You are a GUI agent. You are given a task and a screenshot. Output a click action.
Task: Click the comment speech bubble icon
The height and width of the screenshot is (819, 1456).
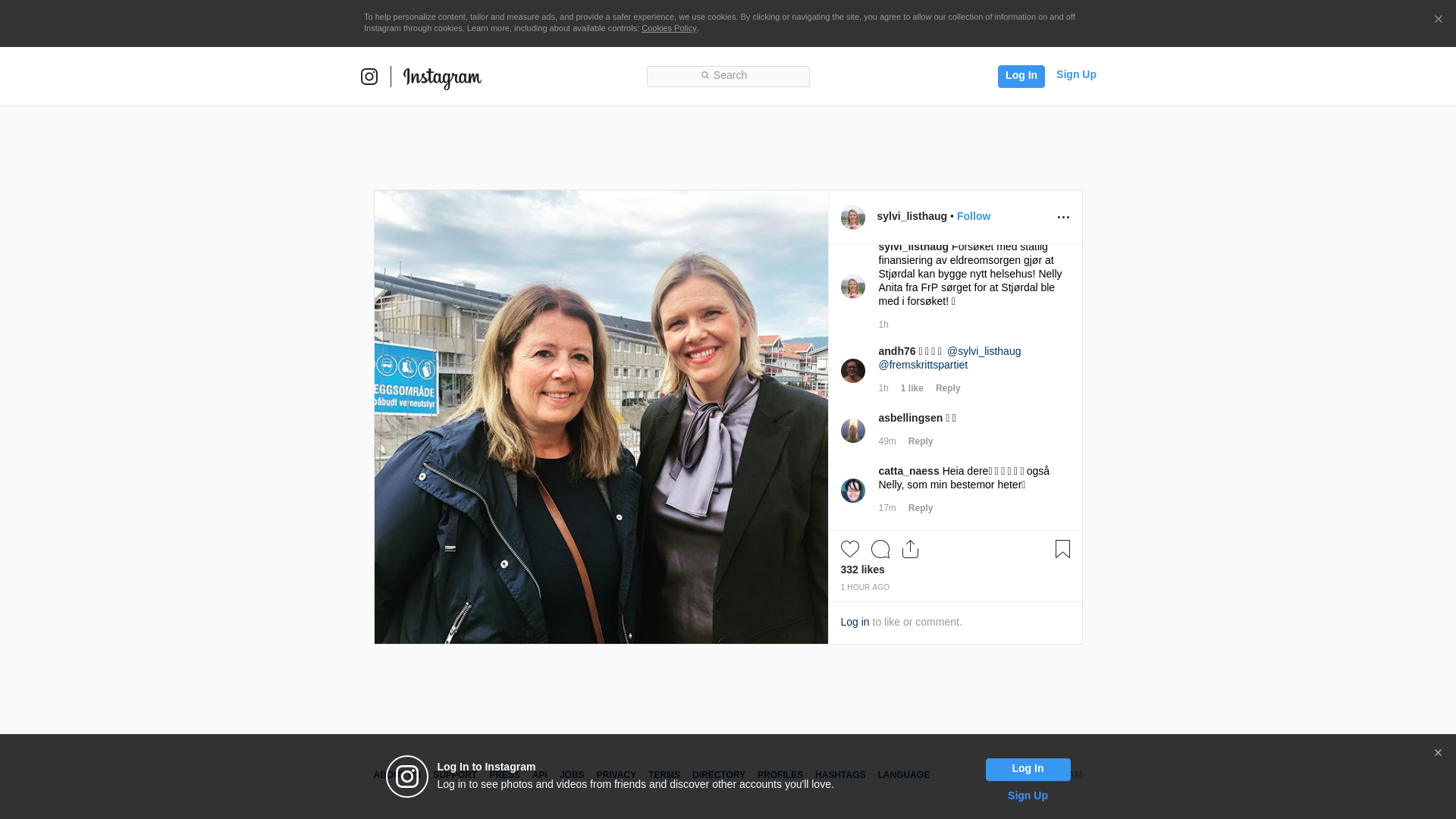[880, 549]
